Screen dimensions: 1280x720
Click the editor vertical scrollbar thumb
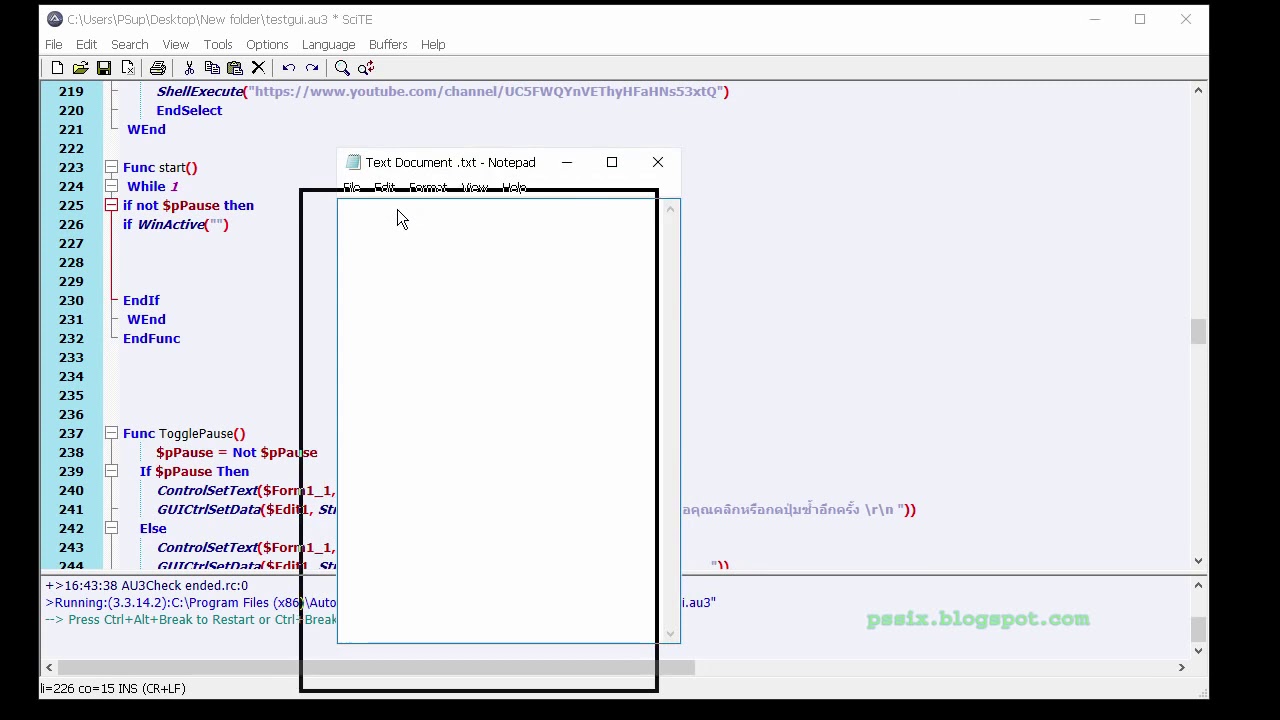click(x=1198, y=331)
